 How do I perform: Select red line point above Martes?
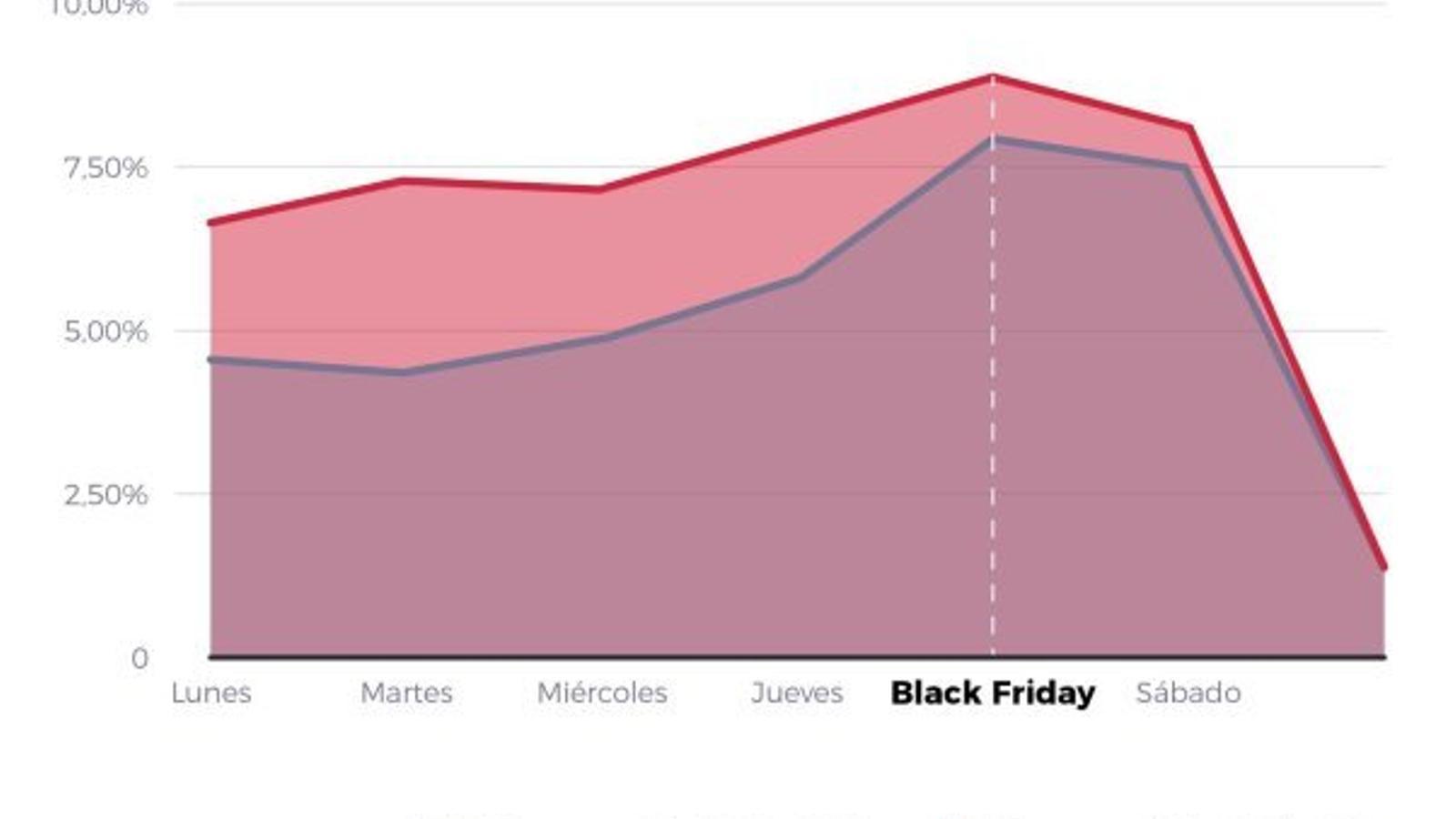tap(406, 180)
